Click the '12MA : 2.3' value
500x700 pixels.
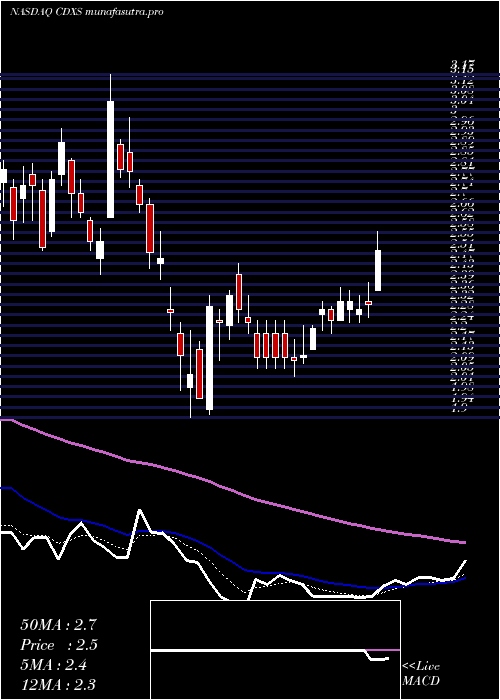click(x=58, y=685)
